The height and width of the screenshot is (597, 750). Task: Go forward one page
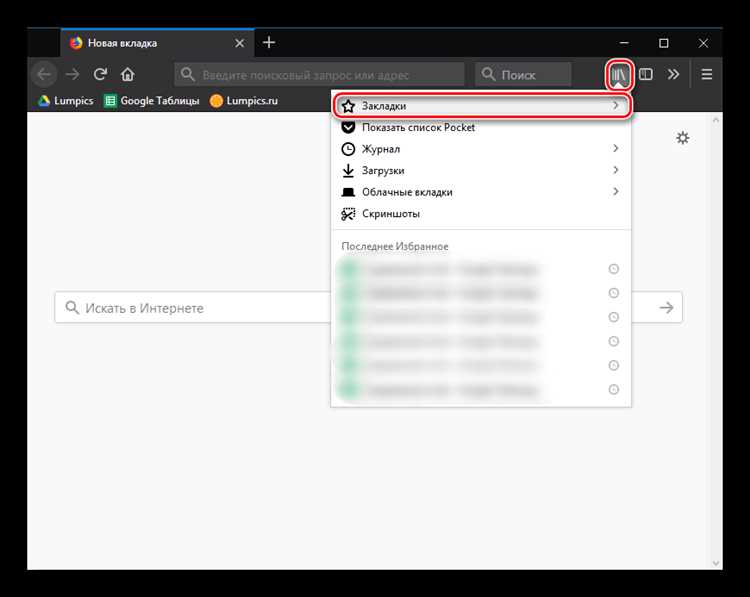click(73, 74)
